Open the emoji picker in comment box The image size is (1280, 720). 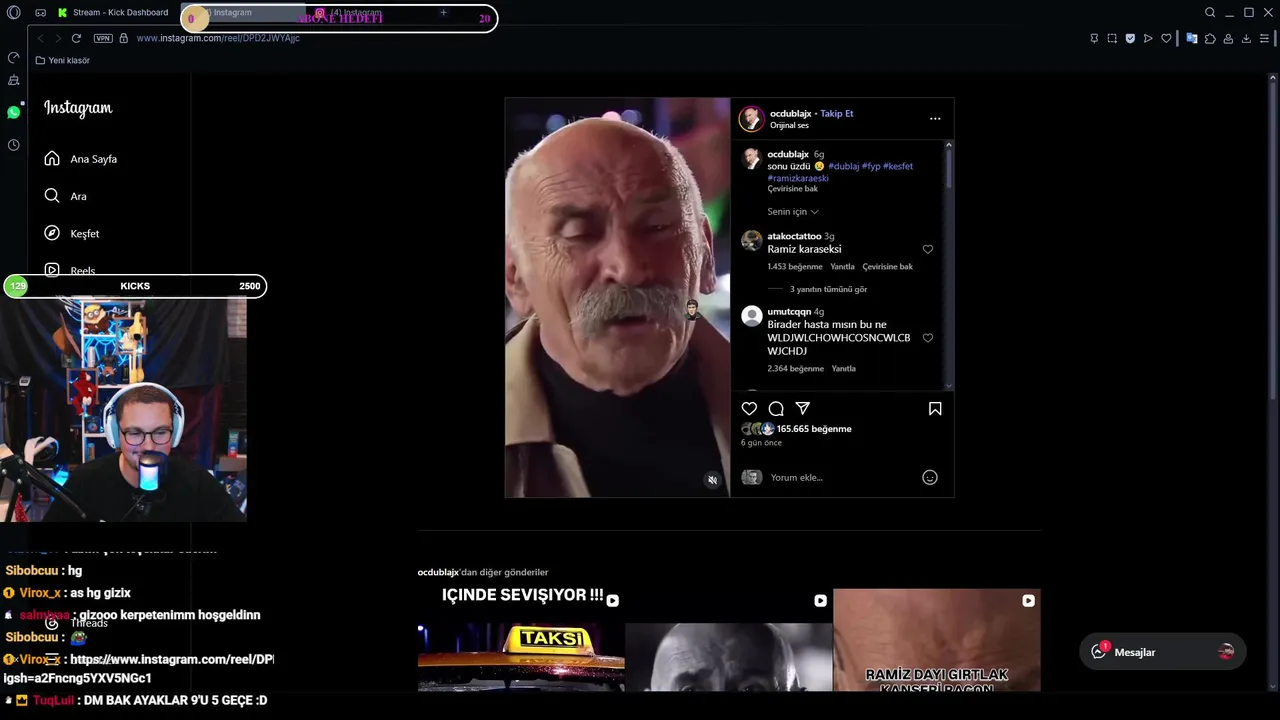(x=929, y=477)
